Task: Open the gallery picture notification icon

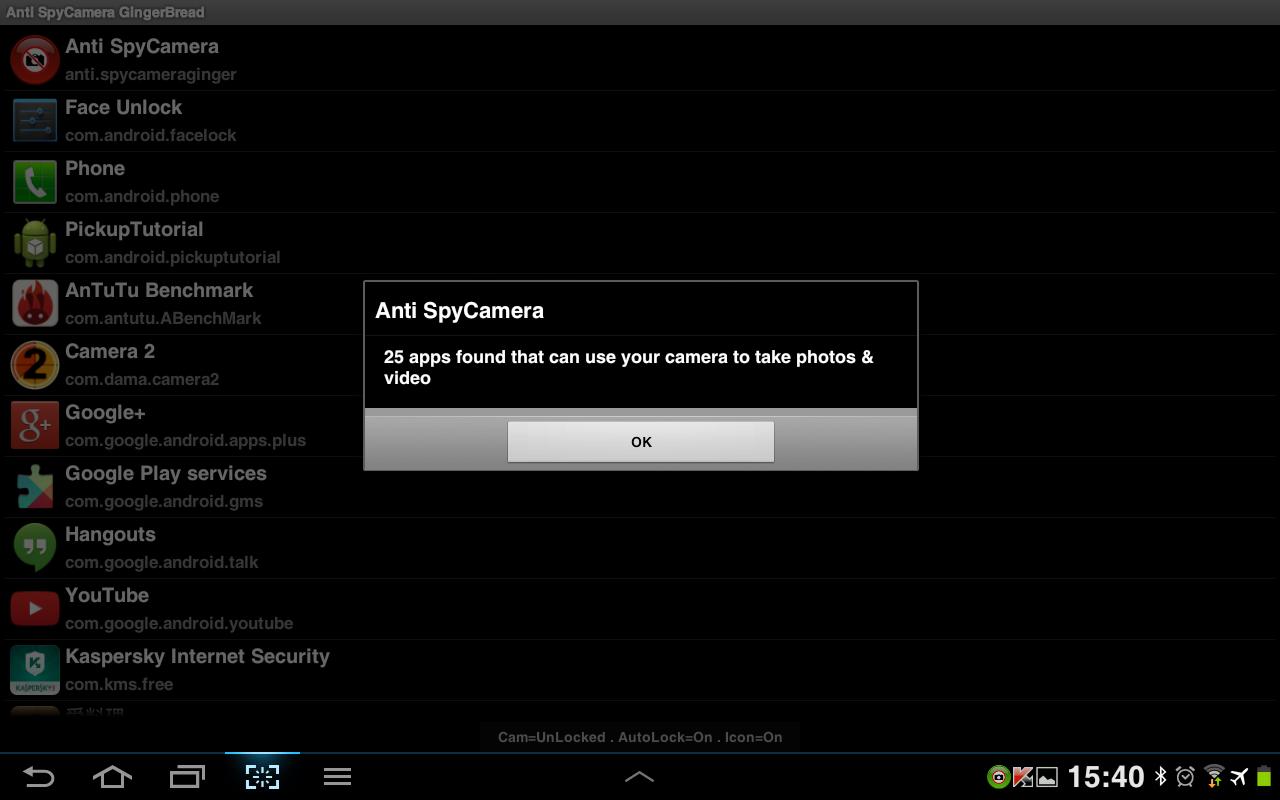Action: (1047, 777)
